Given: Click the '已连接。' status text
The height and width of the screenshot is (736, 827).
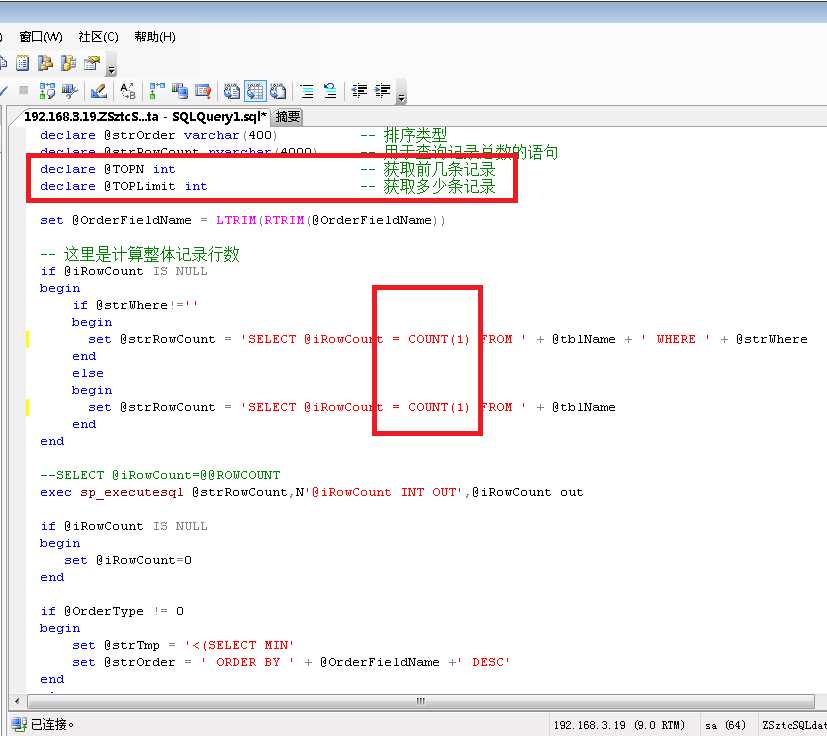Looking at the screenshot, I should pos(52,724).
